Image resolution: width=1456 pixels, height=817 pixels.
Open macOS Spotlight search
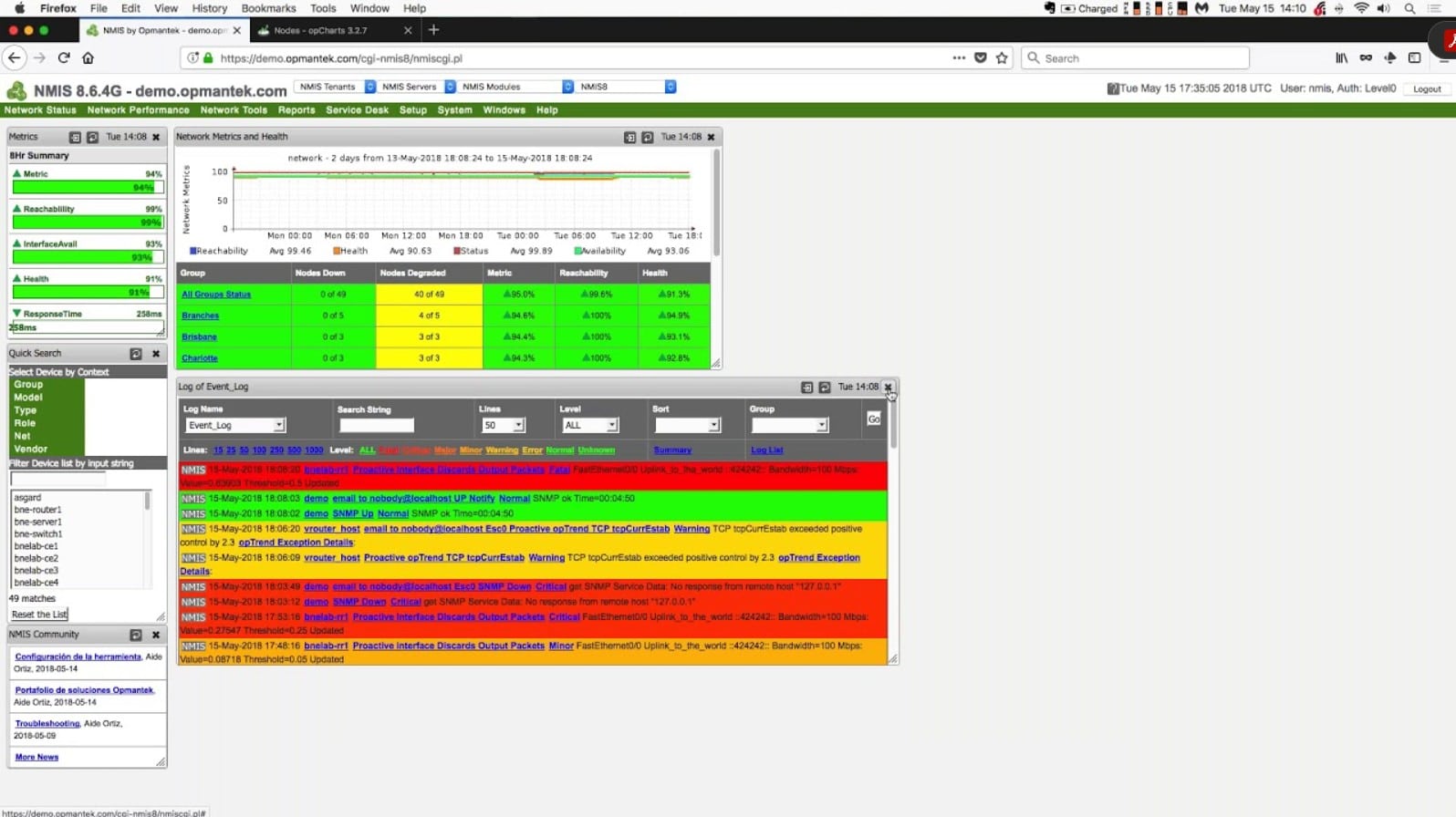click(x=1409, y=8)
